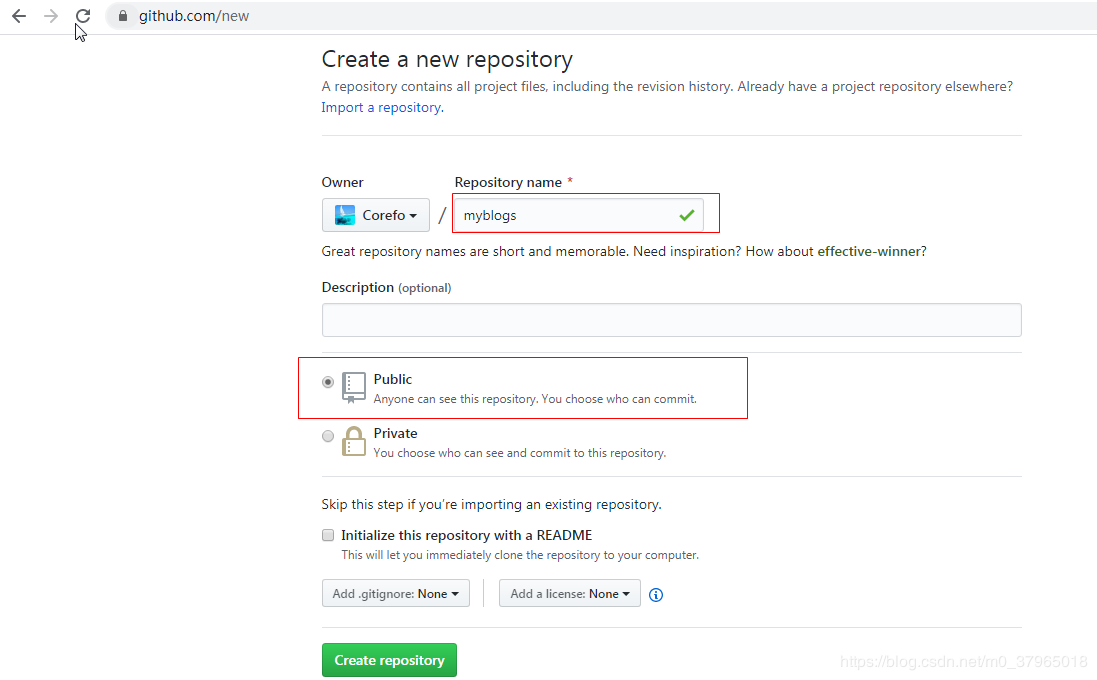
Task: Click the Public repository book icon
Action: [x=354, y=387]
